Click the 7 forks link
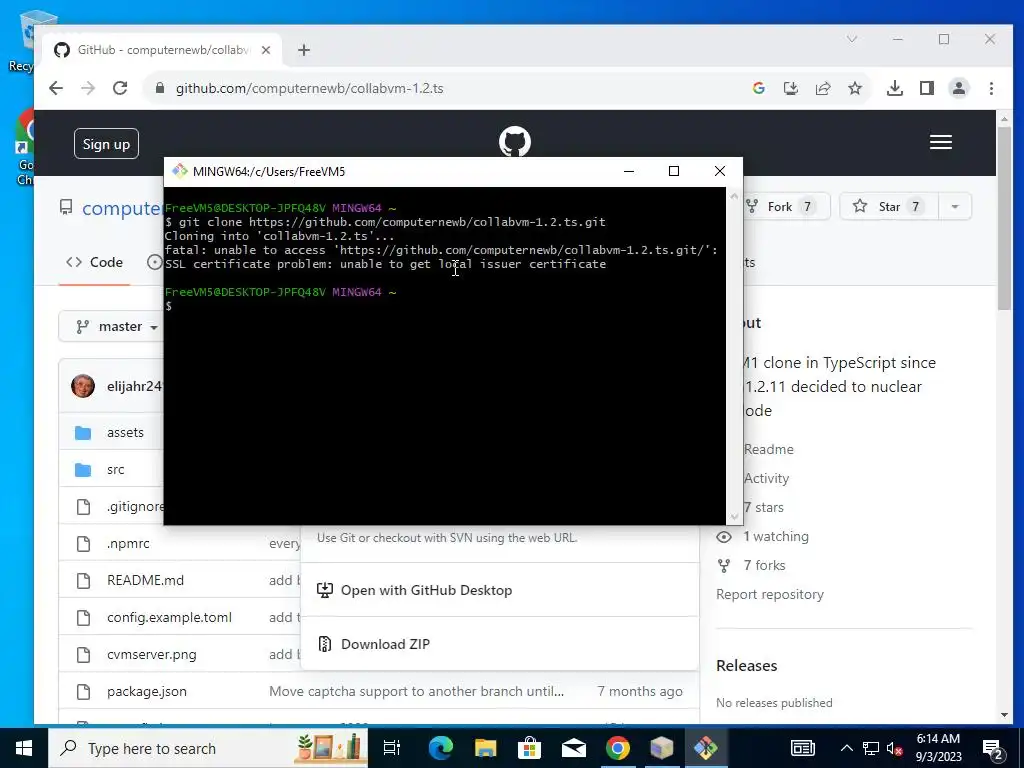Image resolution: width=1024 pixels, height=768 pixels. coord(764,566)
